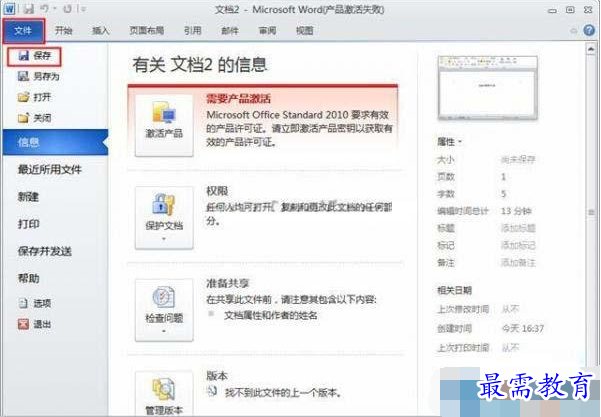Viewport: 601px width, 417px height.
Task: Open the 文件 tab
Action: [x=23, y=31]
